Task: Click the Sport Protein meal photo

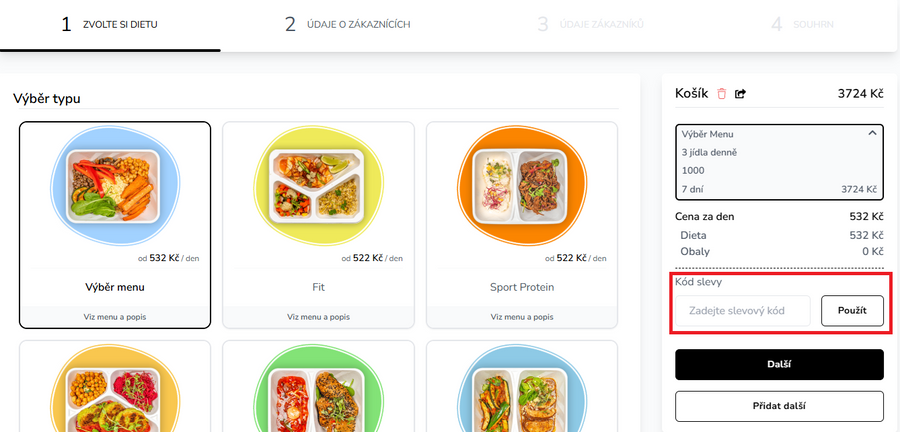Action: click(522, 185)
